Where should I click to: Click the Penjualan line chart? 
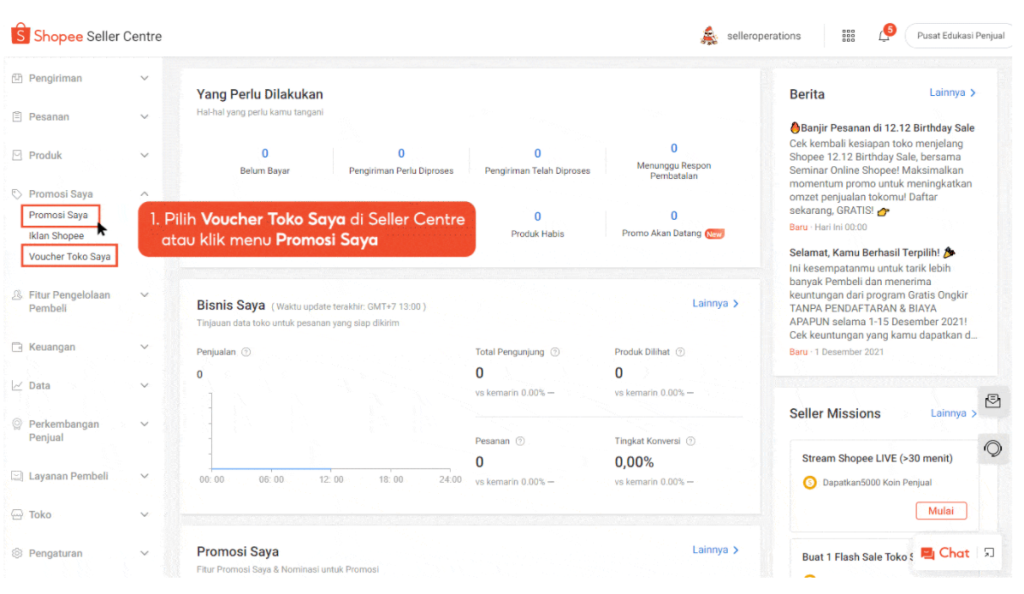point(330,431)
